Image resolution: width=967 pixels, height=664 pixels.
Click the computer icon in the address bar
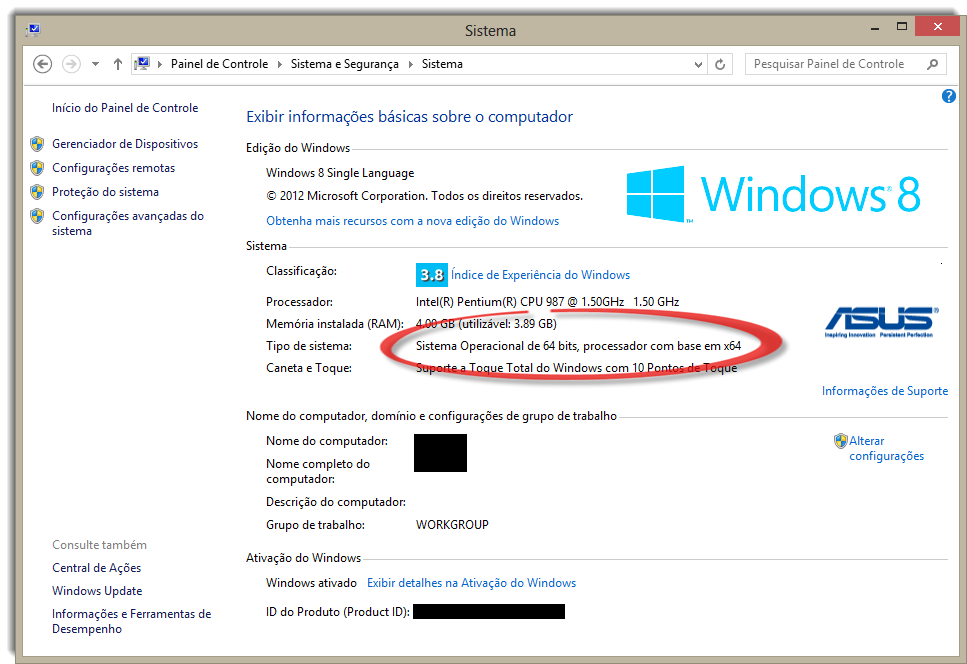tap(142, 64)
